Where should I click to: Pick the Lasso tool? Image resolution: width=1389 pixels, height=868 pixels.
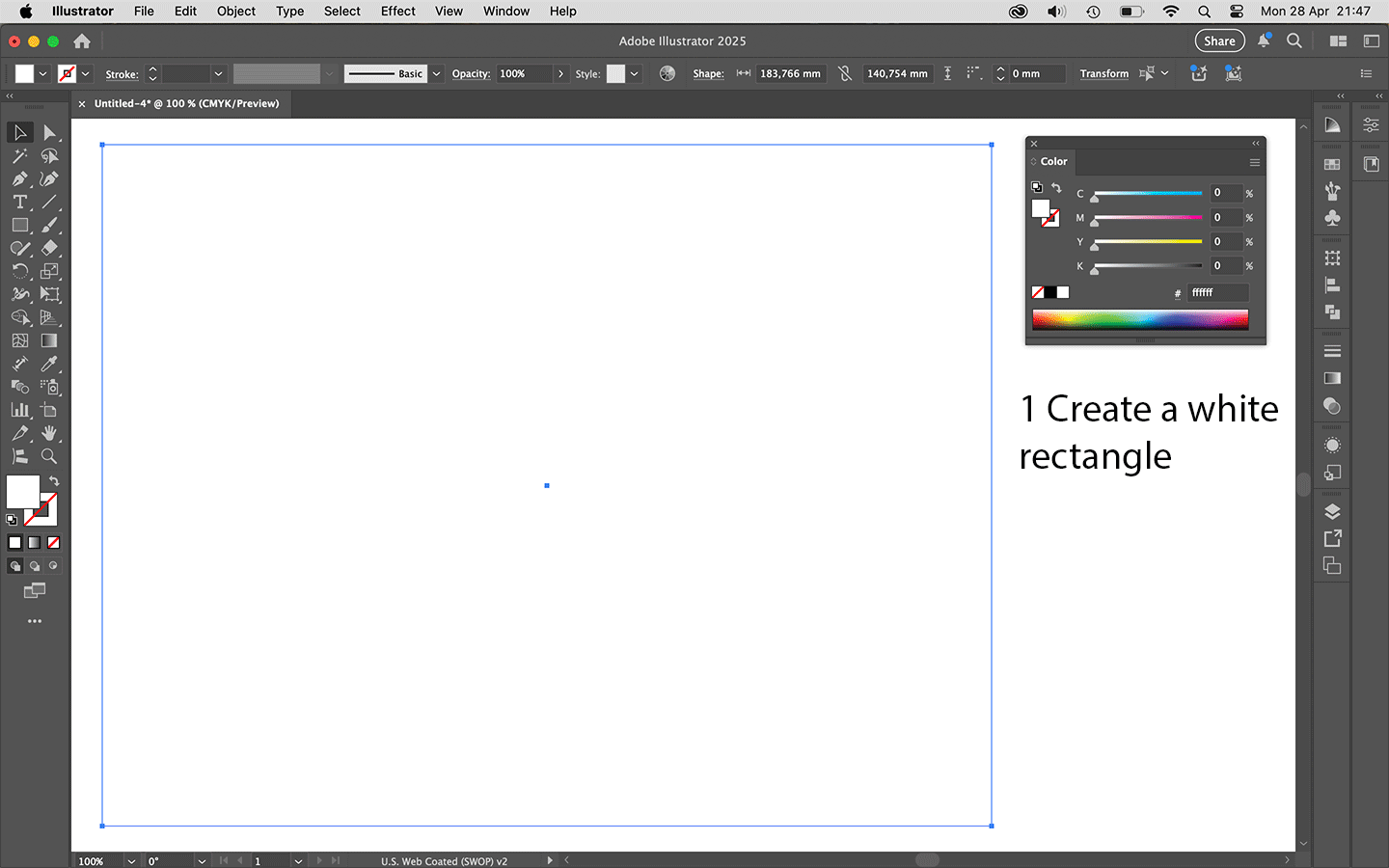click(49, 155)
